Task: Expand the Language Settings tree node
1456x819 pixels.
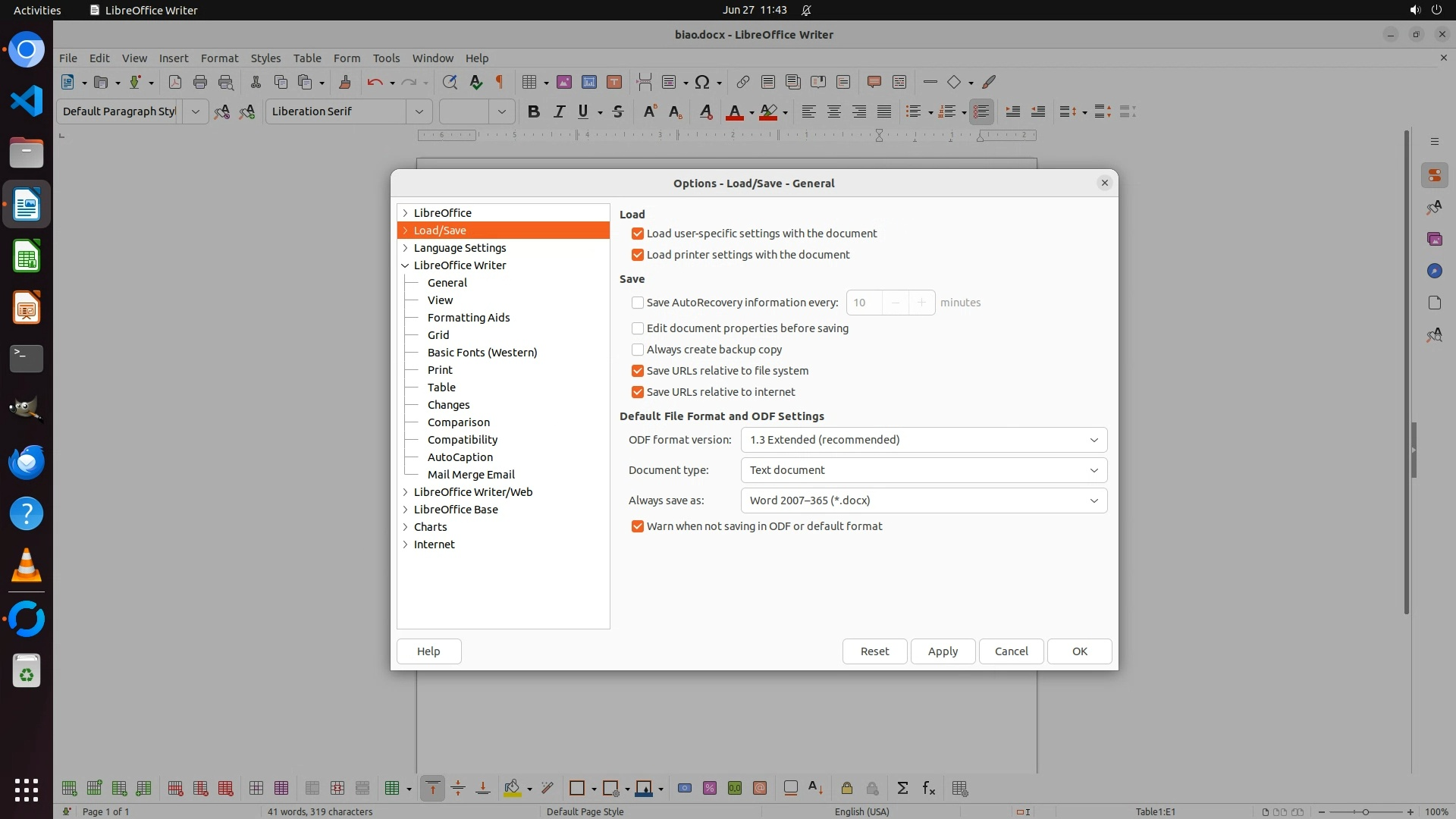Action: 405,248
